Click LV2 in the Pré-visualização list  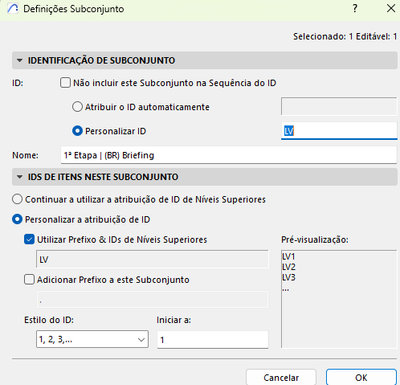289,267
